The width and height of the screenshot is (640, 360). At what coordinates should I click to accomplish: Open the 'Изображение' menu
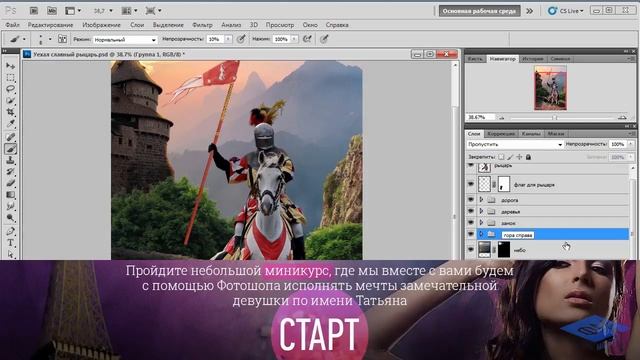pos(101,25)
